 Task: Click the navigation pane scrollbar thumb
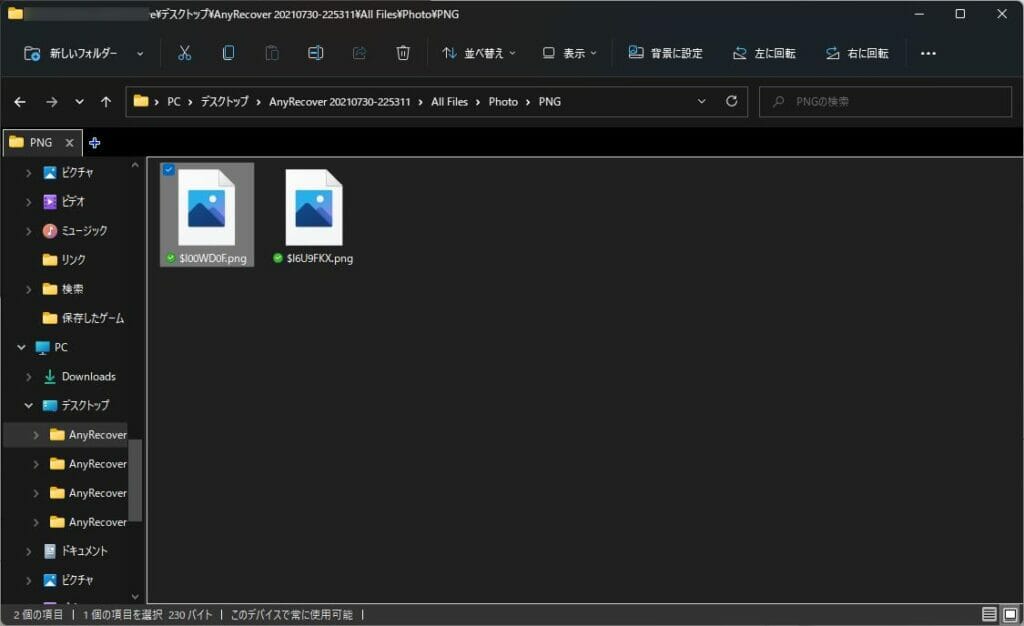tap(135, 480)
